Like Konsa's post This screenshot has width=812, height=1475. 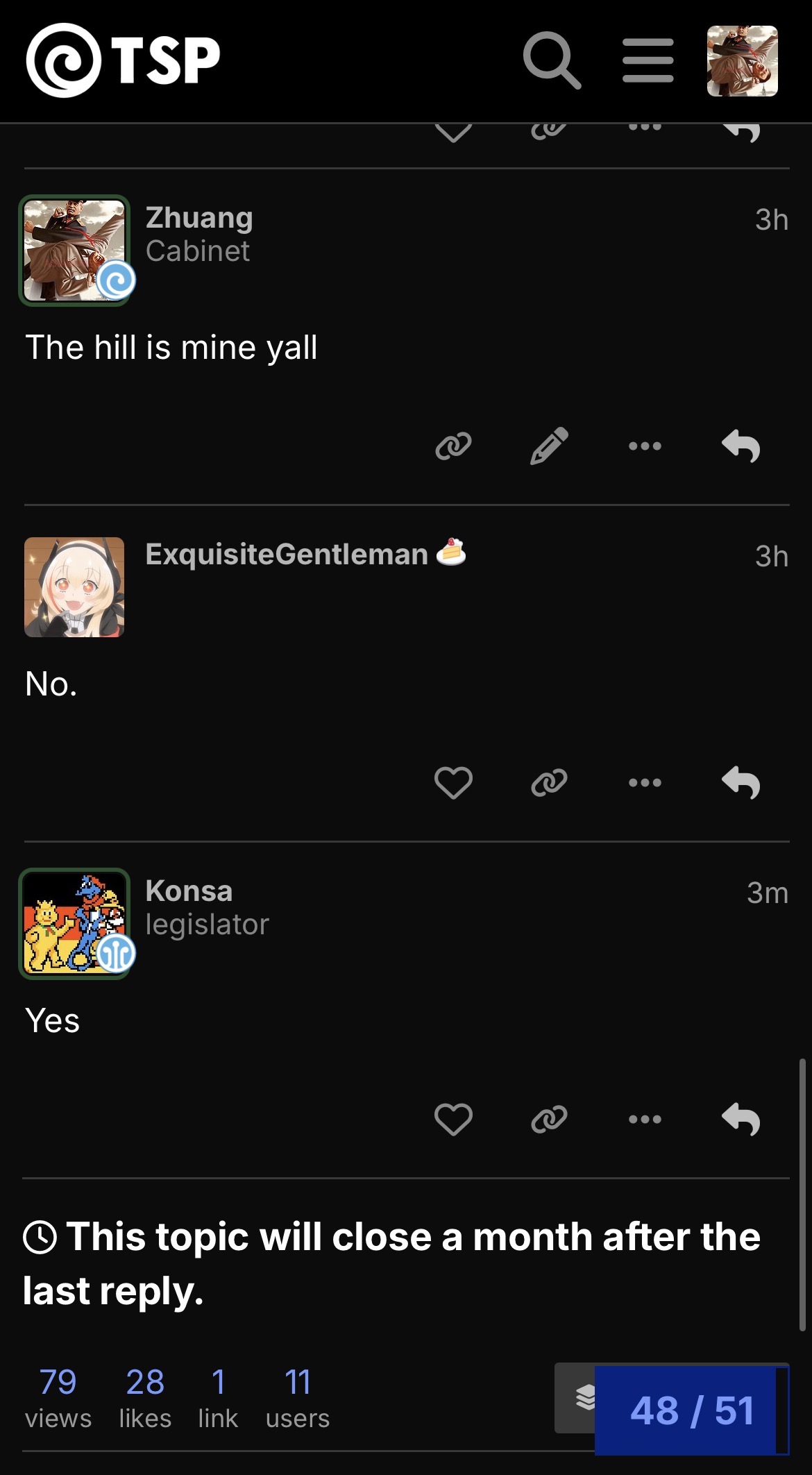point(453,1119)
